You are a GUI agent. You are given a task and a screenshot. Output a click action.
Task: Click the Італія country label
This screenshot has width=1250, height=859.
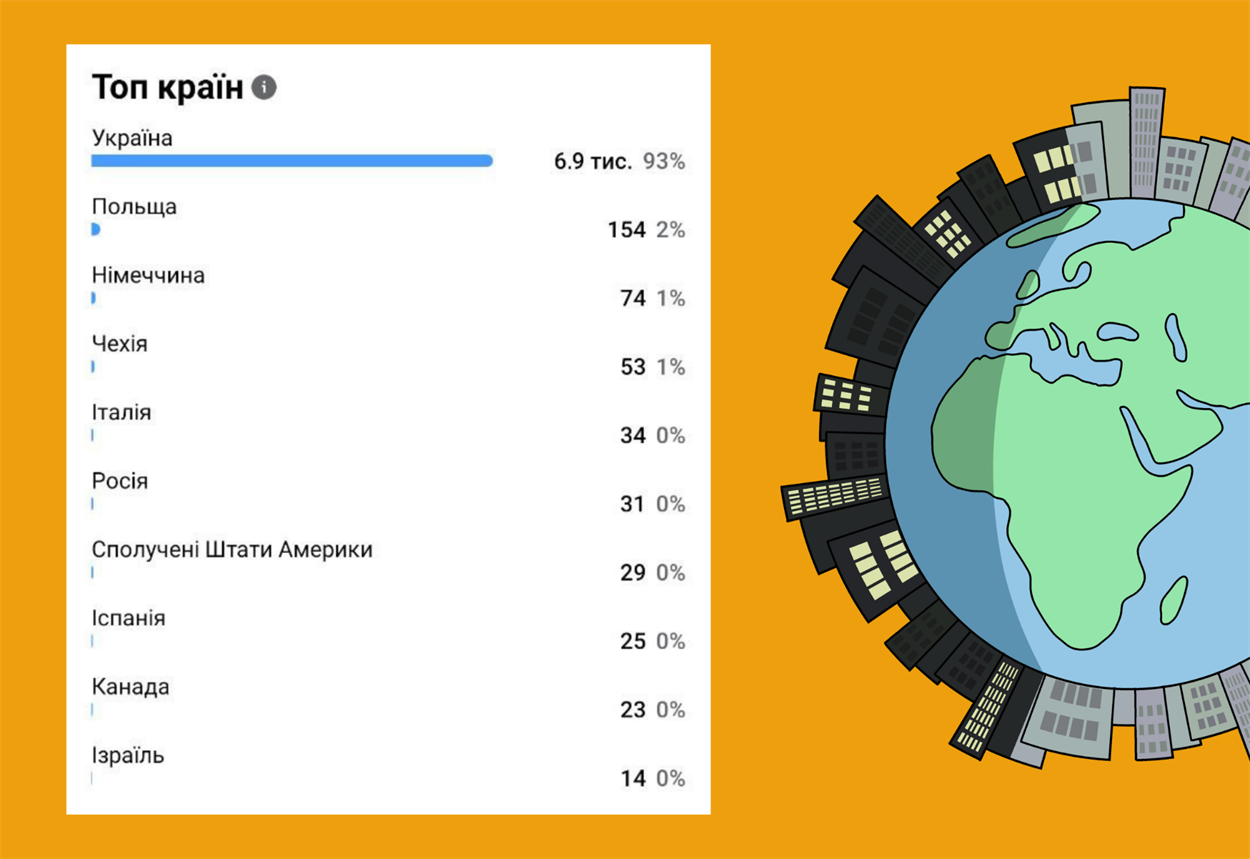point(121,412)
